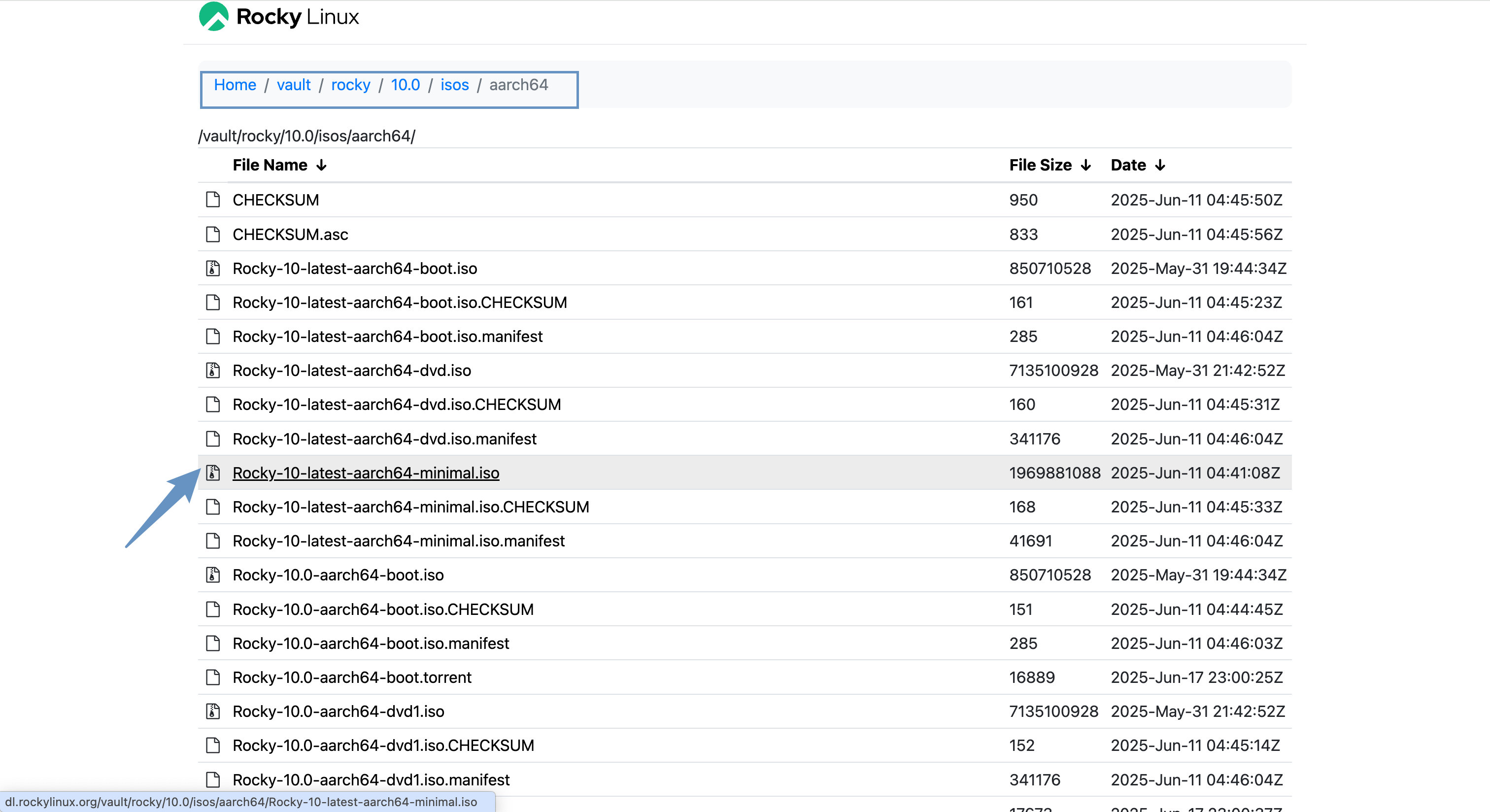Image resolution: width=1490 pixels, height=812 pixels.
Task: Click the file icon beside Rocky-10-latest-aarch64-boot.iso.CHECKSUM
Action: click(213, 303)
